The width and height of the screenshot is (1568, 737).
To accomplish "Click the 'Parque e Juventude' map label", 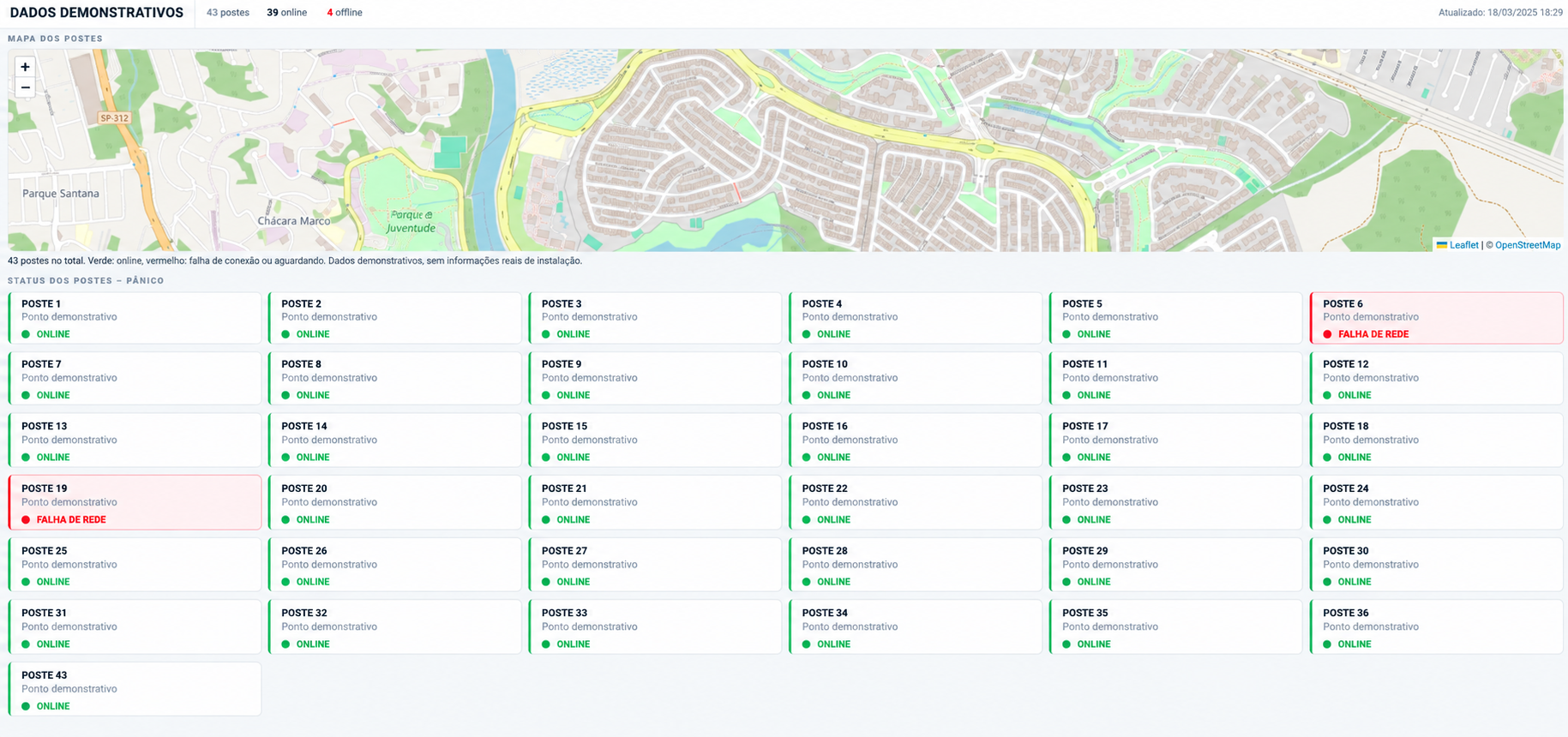I will click(x=411, y=222).
